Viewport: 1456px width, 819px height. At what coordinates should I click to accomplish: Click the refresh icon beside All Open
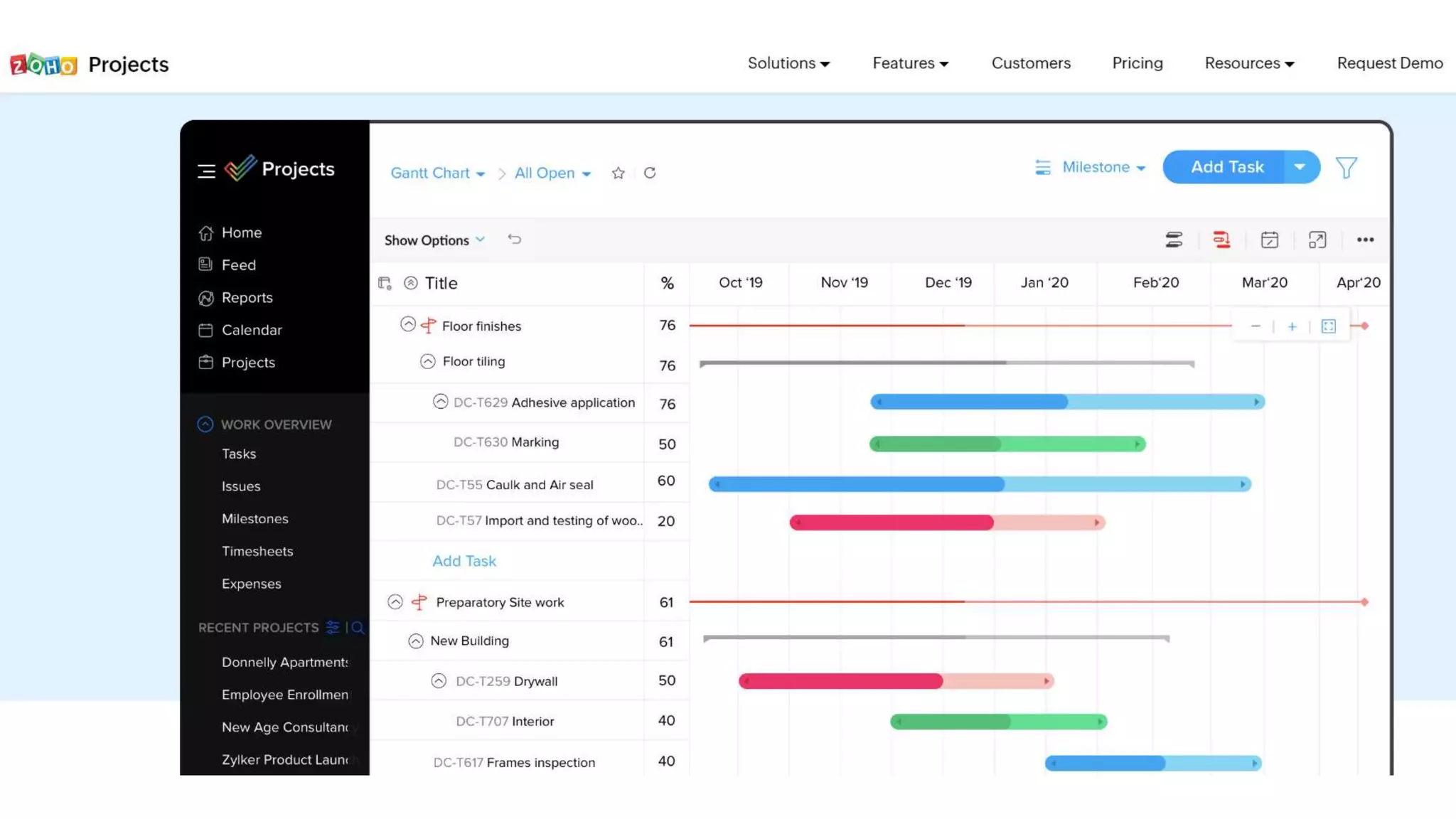click(x=650, y=173)
